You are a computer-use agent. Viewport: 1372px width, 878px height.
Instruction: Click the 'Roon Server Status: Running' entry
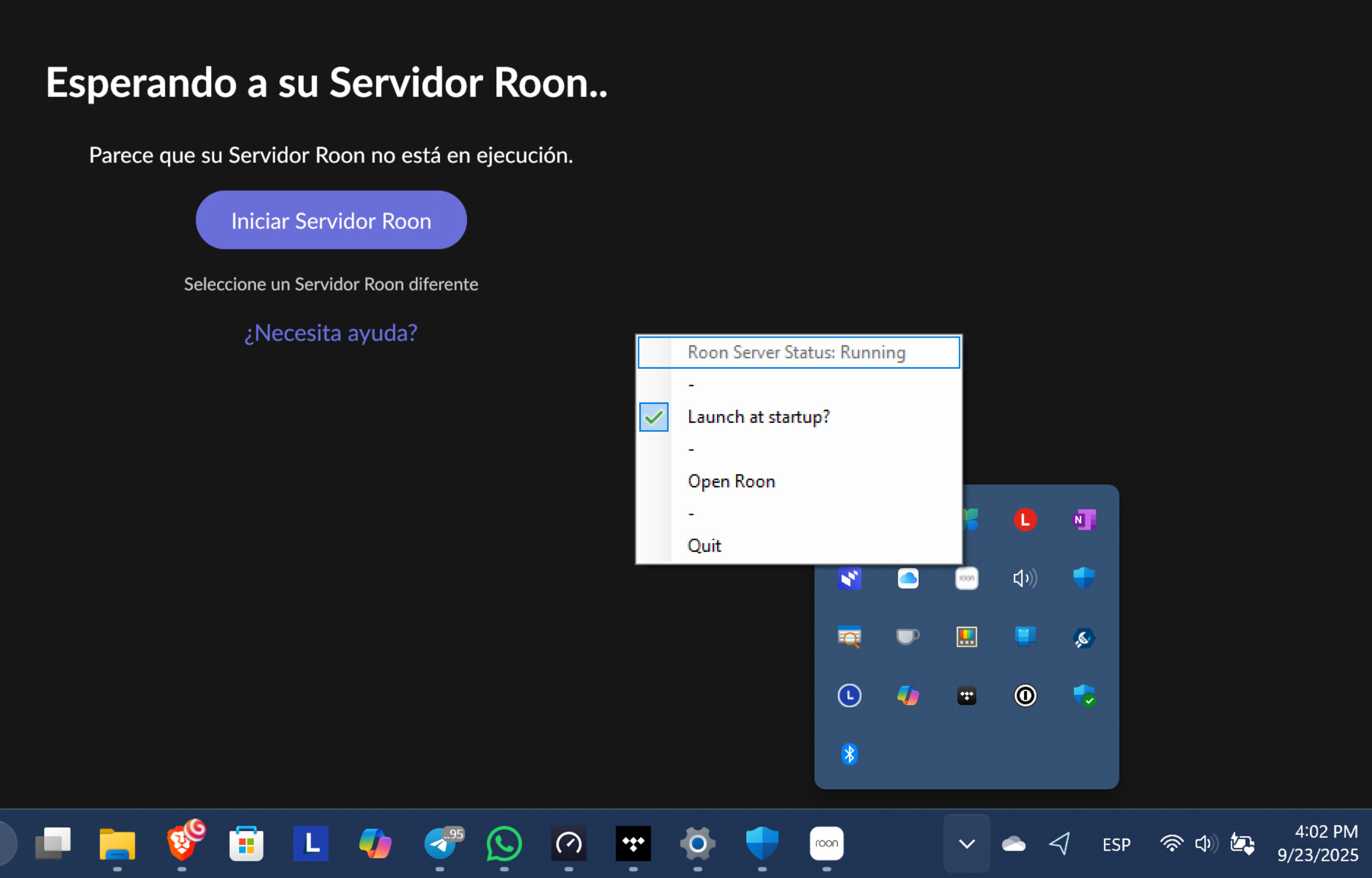(x=796, y=352)
